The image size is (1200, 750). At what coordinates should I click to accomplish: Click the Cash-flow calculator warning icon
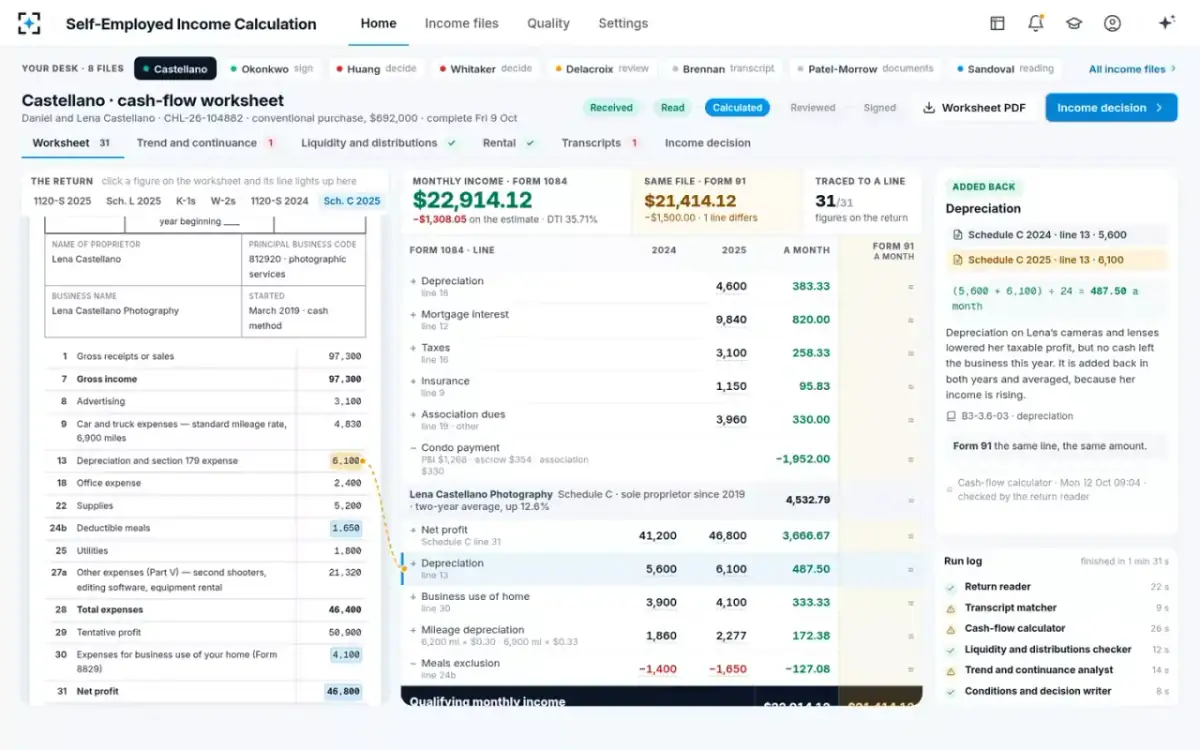[951, 629]
